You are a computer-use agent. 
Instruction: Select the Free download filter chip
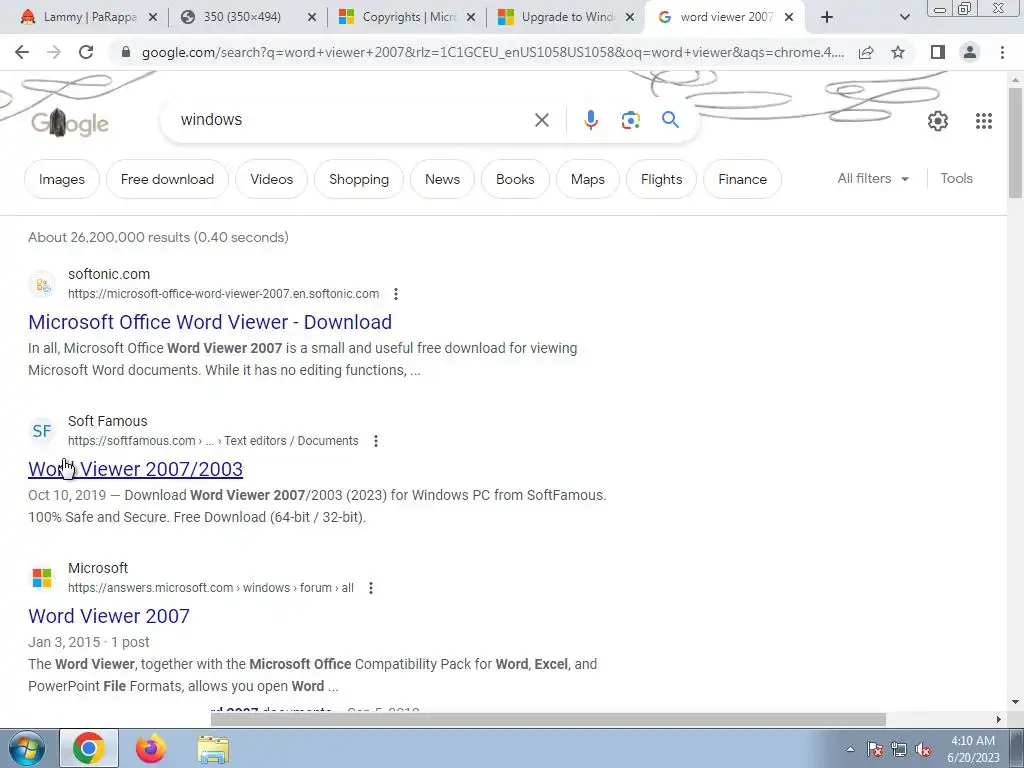pyautogui.click(x=167, y=179)
